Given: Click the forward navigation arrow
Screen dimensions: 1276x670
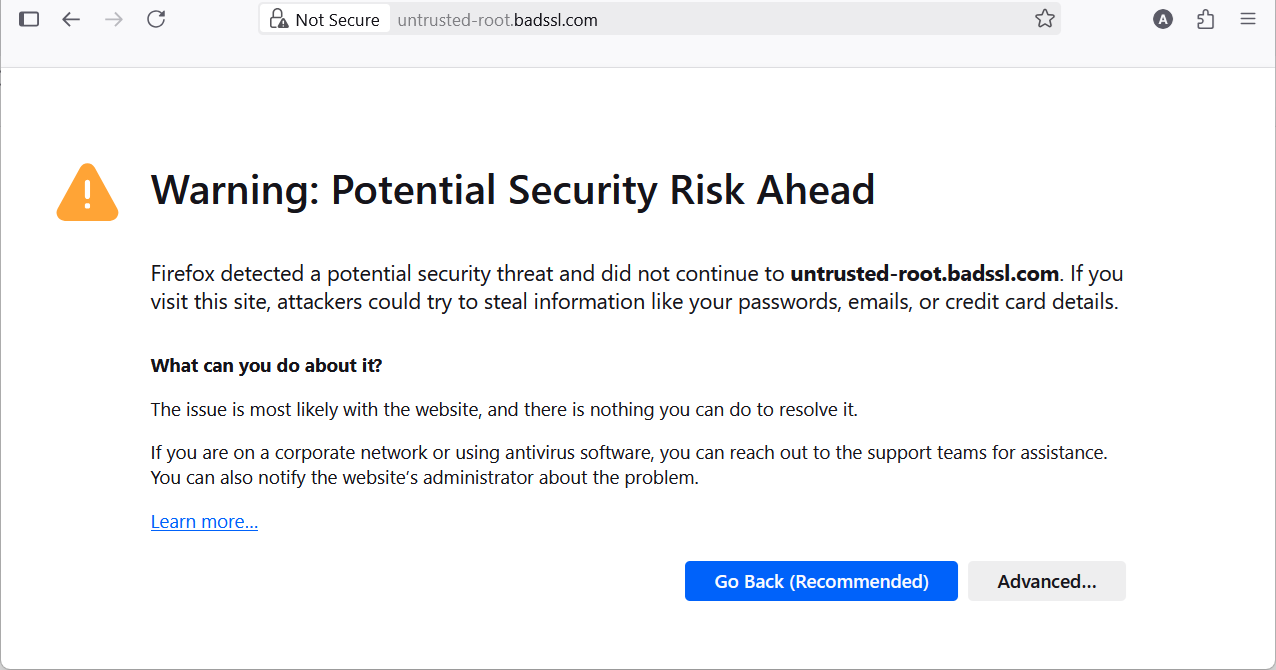Looking at the screenshot, I should click(x=114, y=19).
